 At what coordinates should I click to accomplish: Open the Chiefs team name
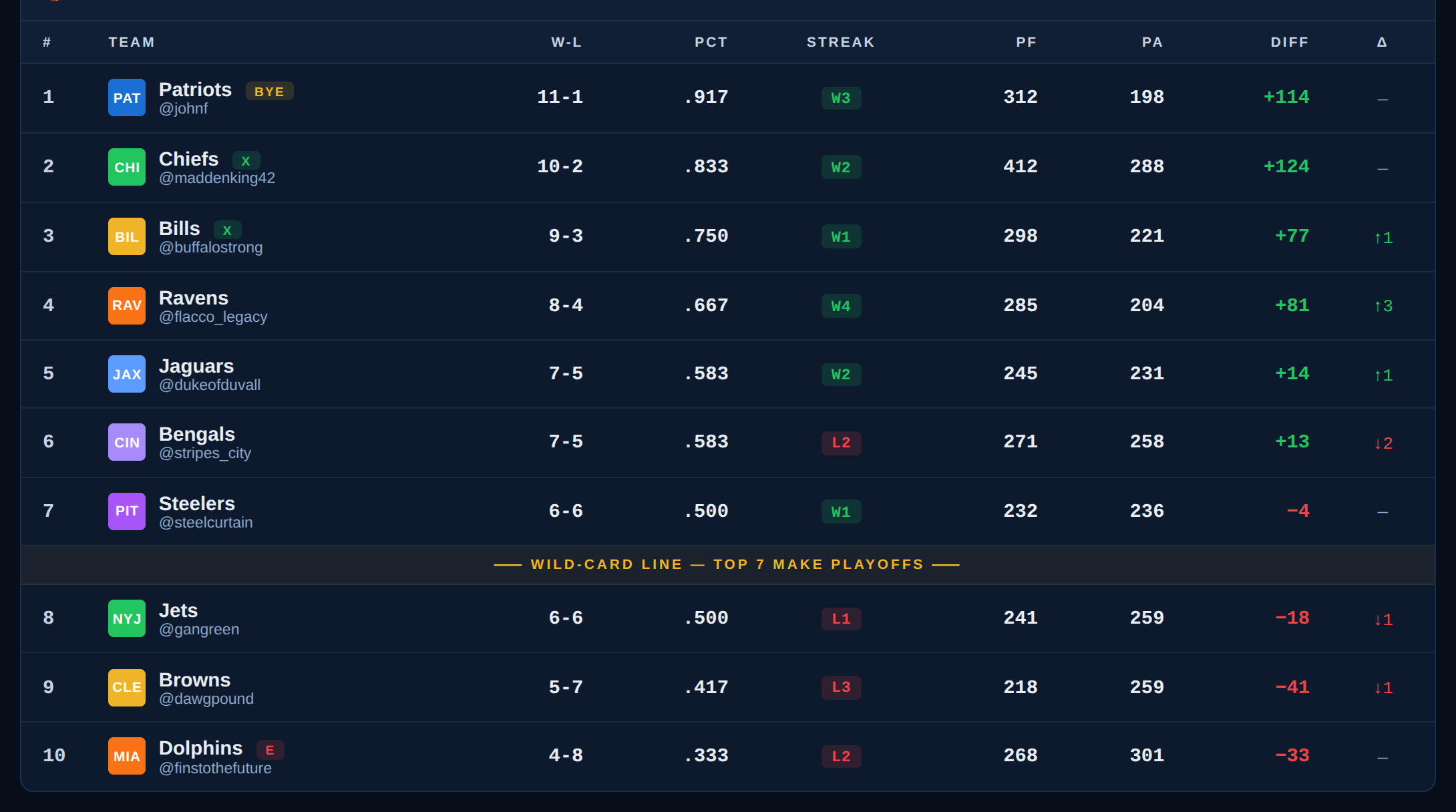click(188, 159)
